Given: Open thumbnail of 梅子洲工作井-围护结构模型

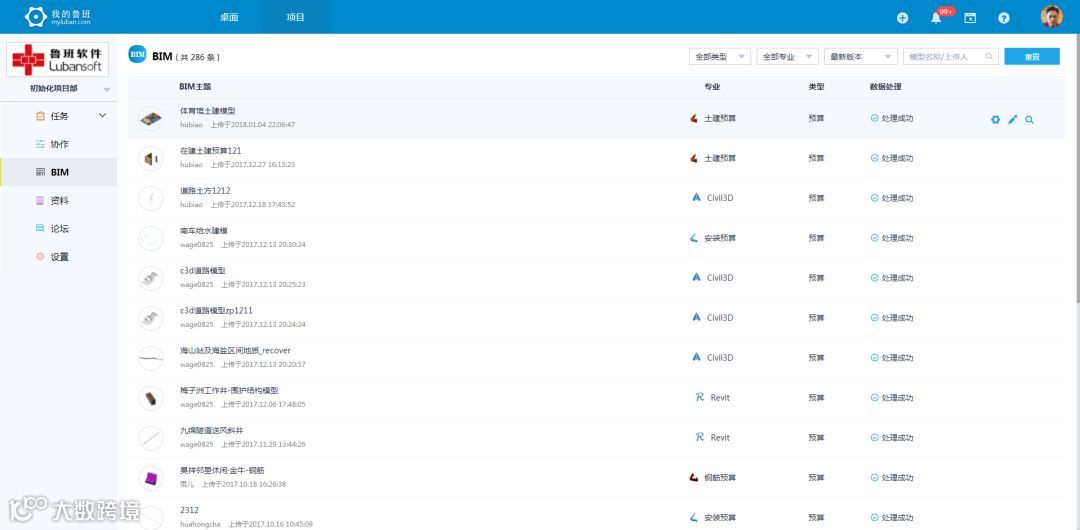Looking at the screenshot, I should click(151, 398).
